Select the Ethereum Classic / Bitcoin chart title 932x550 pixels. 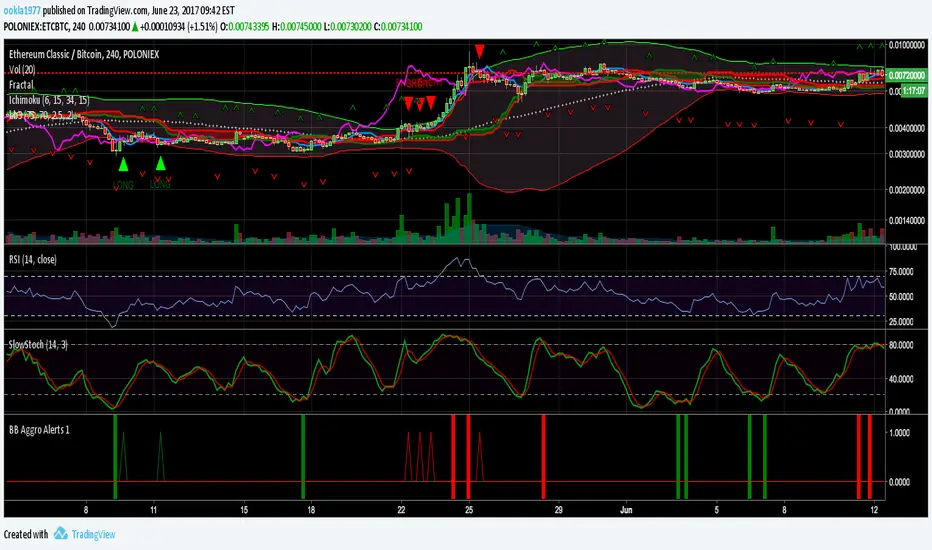[x=84, y=54]
